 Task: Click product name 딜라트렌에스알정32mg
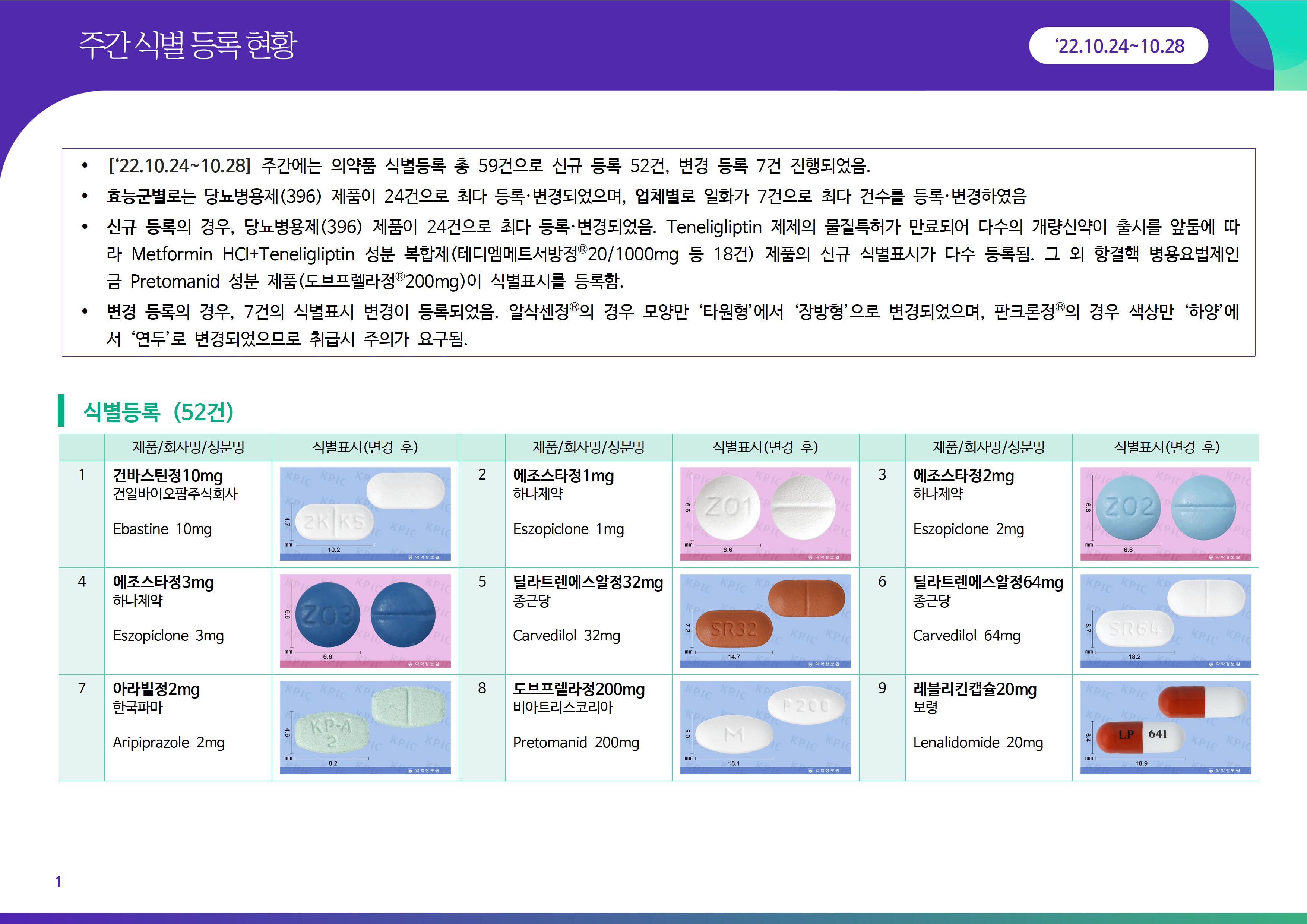tap(588, 582)
